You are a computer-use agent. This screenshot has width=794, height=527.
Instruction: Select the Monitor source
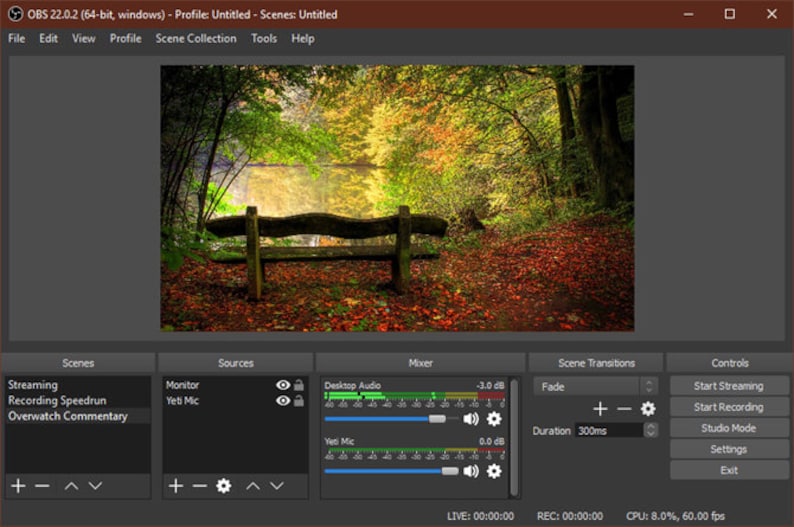click(x=235, y=385)
